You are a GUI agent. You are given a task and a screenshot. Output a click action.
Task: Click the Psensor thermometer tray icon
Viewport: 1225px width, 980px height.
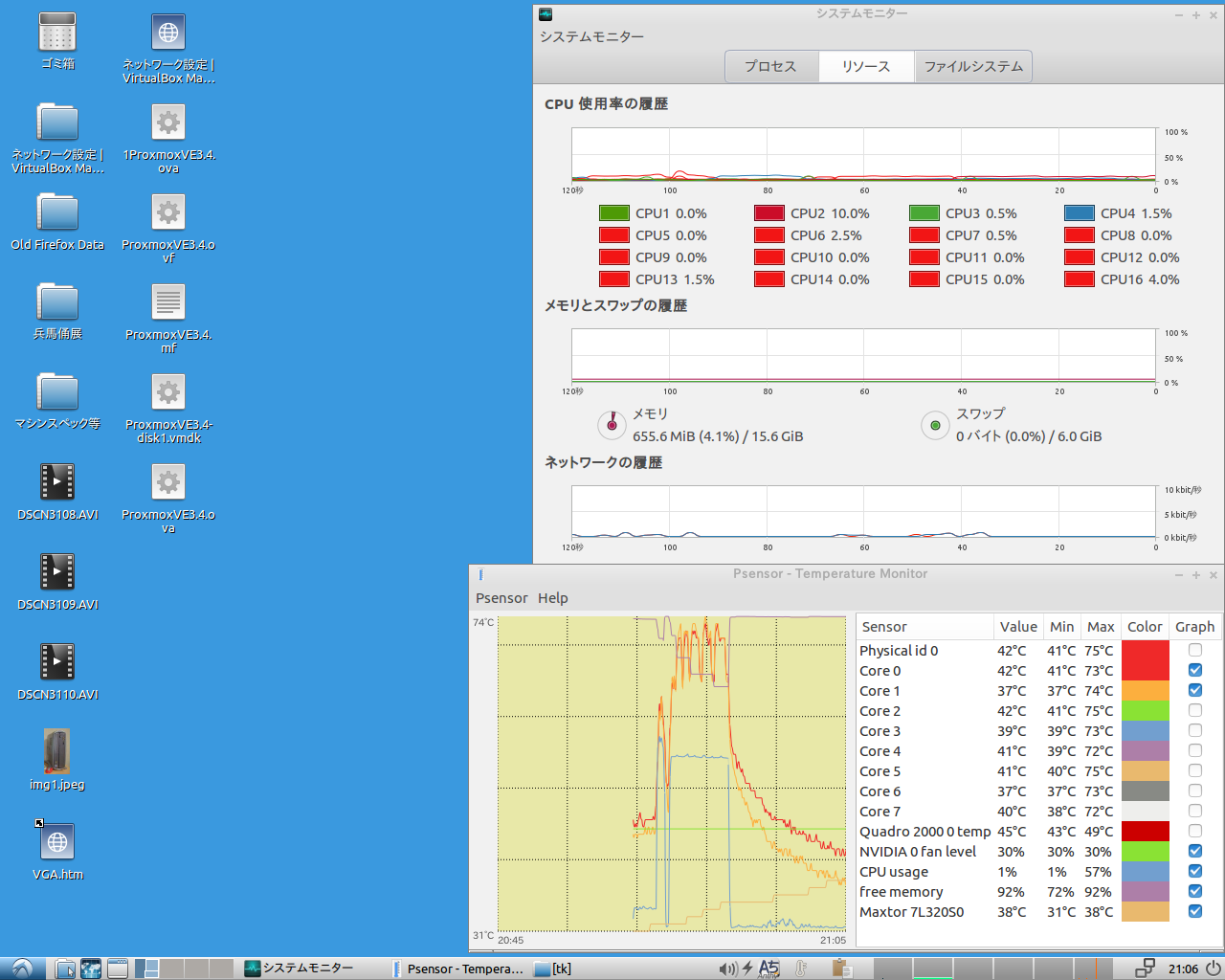(801, 969)
